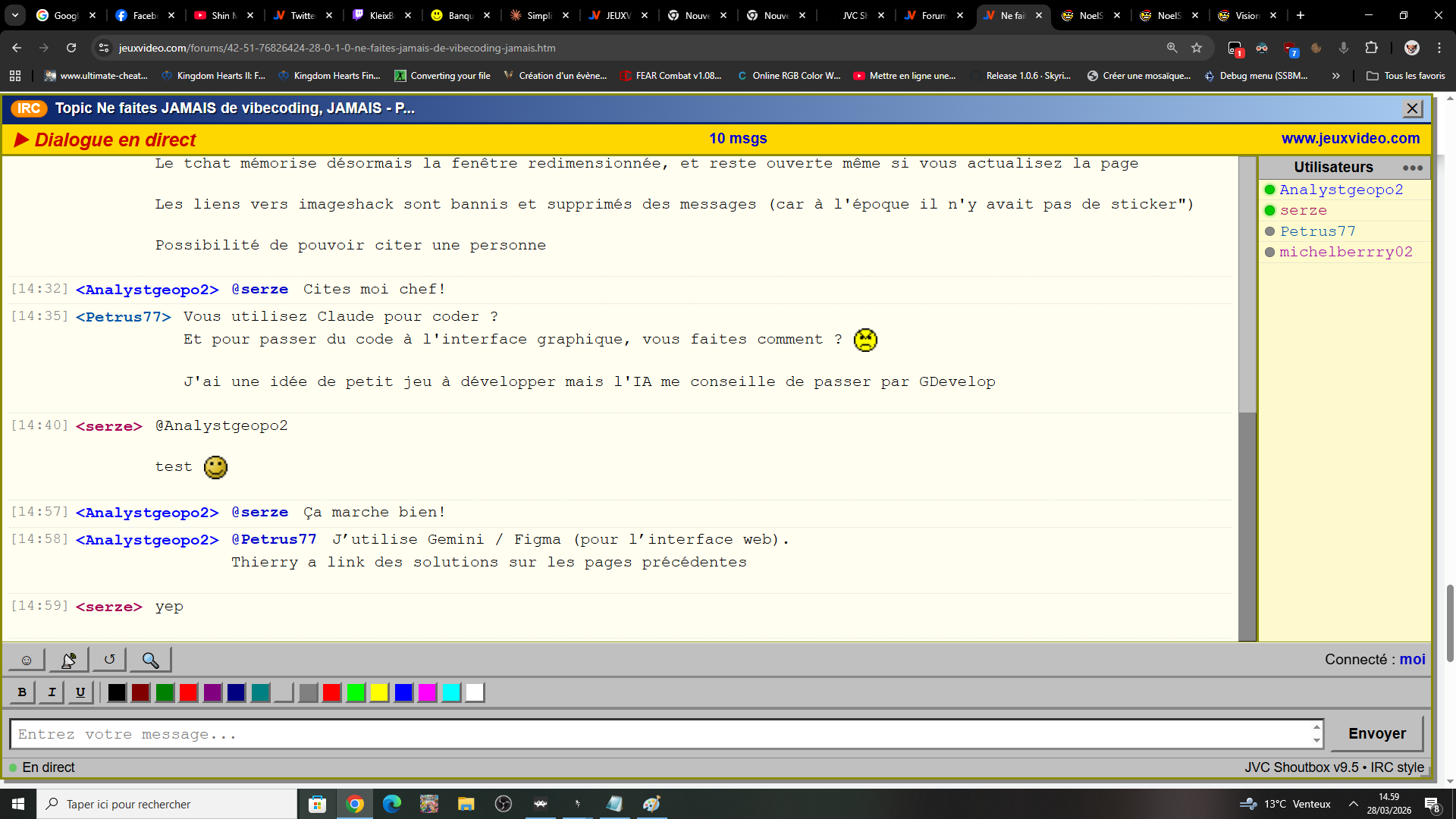Viewport: 1456px width, 819px height.
Task: Bookmark page with the star icon
Action: (1197, 48)
